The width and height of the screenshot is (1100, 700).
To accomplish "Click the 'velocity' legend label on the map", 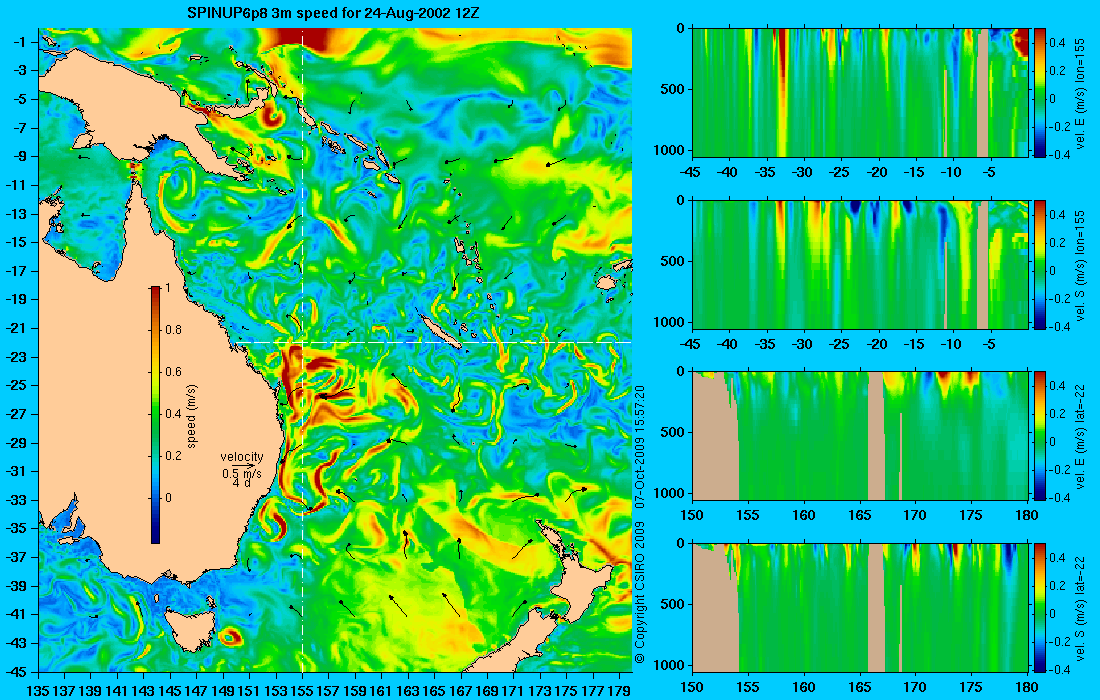I will (241, 457).
